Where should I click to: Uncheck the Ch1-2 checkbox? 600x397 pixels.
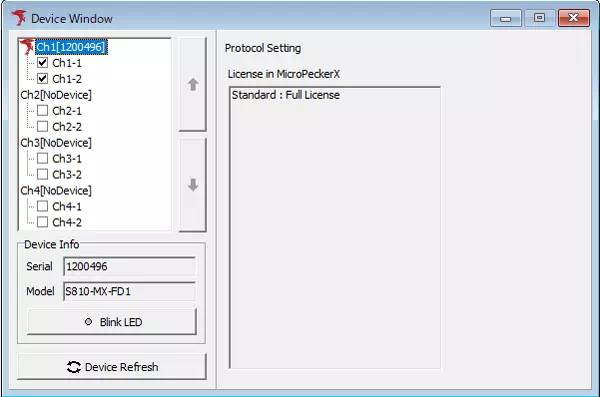point(42,79)
